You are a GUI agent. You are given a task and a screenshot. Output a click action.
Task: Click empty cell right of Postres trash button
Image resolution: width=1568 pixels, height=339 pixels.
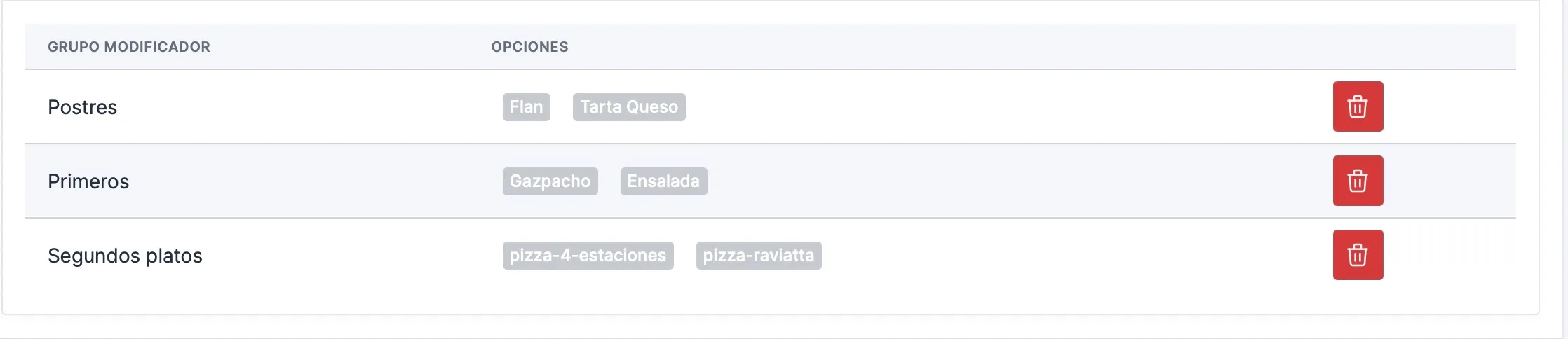pyautogui.click(x=1450, y=106)
